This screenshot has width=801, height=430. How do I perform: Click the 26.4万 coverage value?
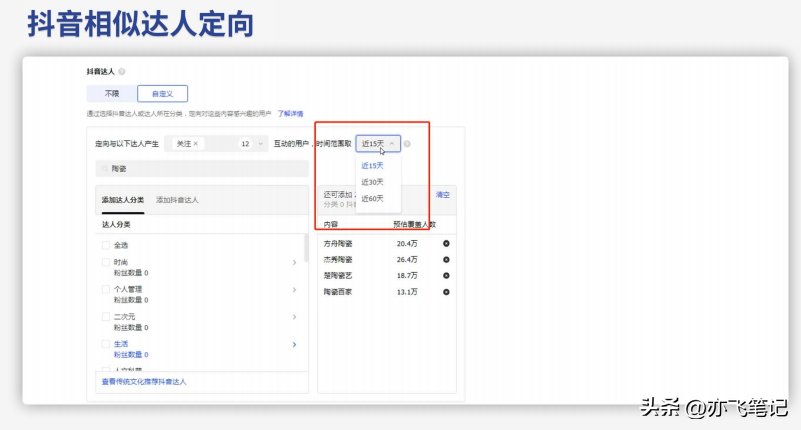click(x=407, y=259)
